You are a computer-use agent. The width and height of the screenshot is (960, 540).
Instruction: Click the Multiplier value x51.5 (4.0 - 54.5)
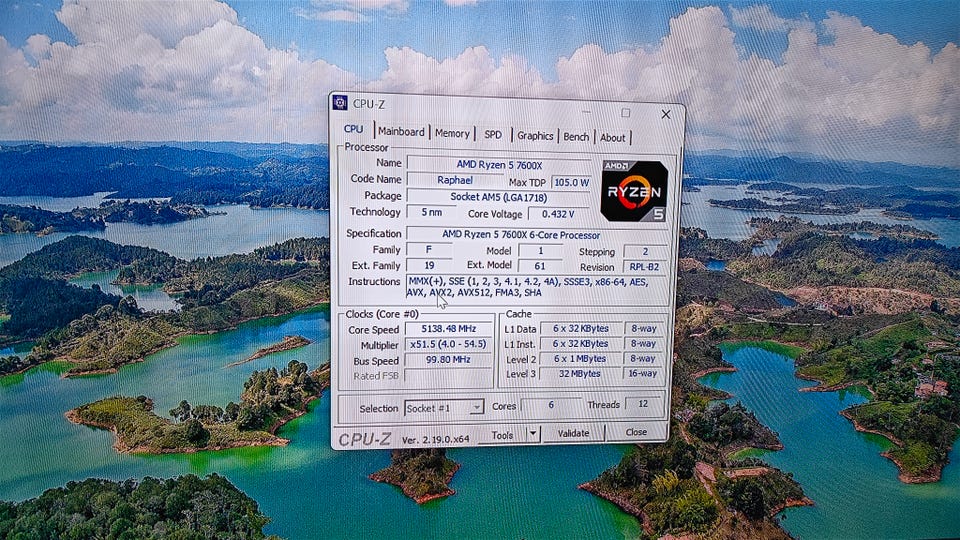tap(449, 344)
